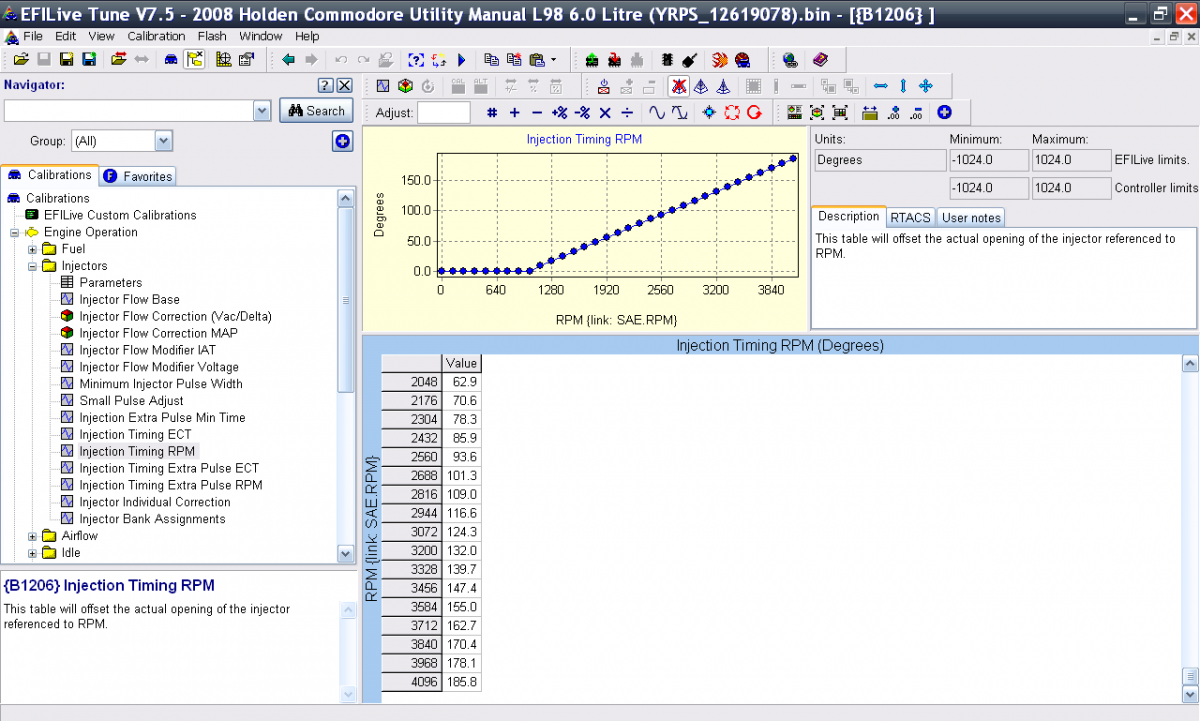The width and height of the screenshot is (1200, 721).
Task: Click the blue play triangle icon
Action: pos(462,59)
